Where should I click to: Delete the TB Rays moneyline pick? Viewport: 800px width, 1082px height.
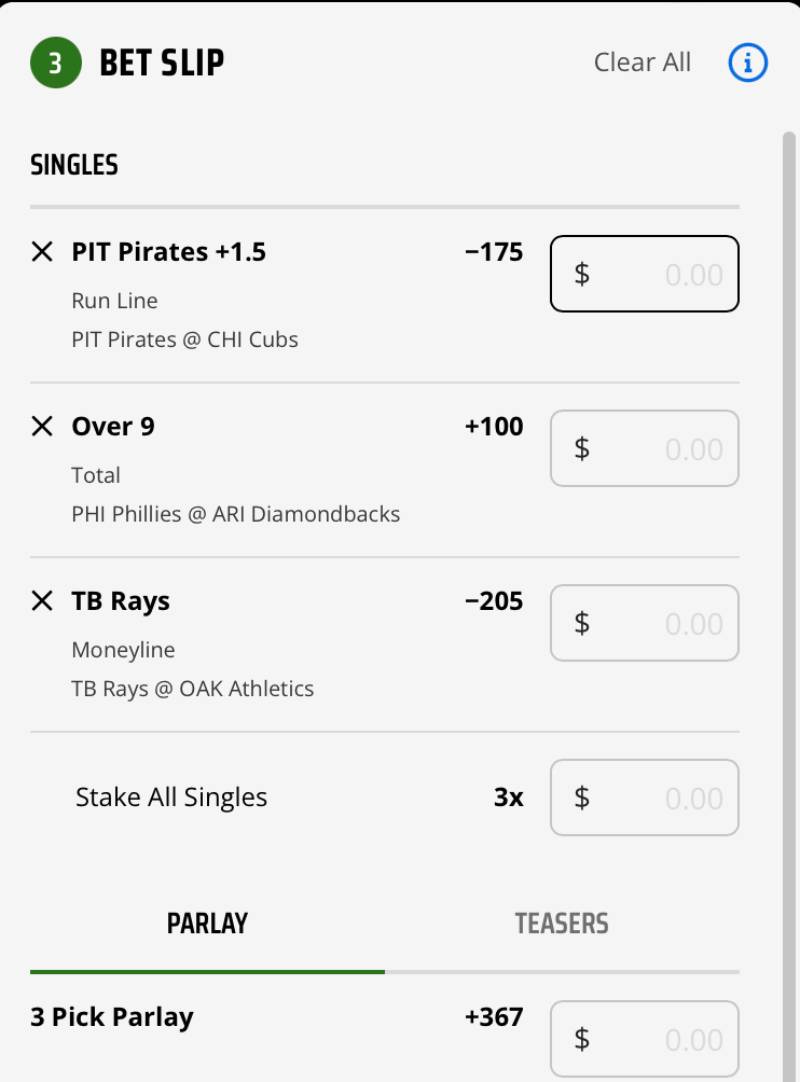[x=42, y=601]
